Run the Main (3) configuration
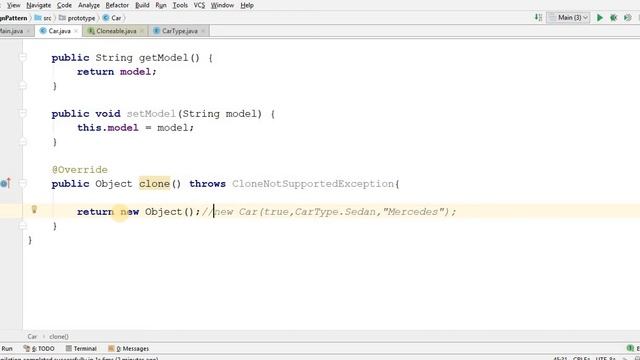Image resolution: width=640 pixels, height=360 pixels. [600, 18]
